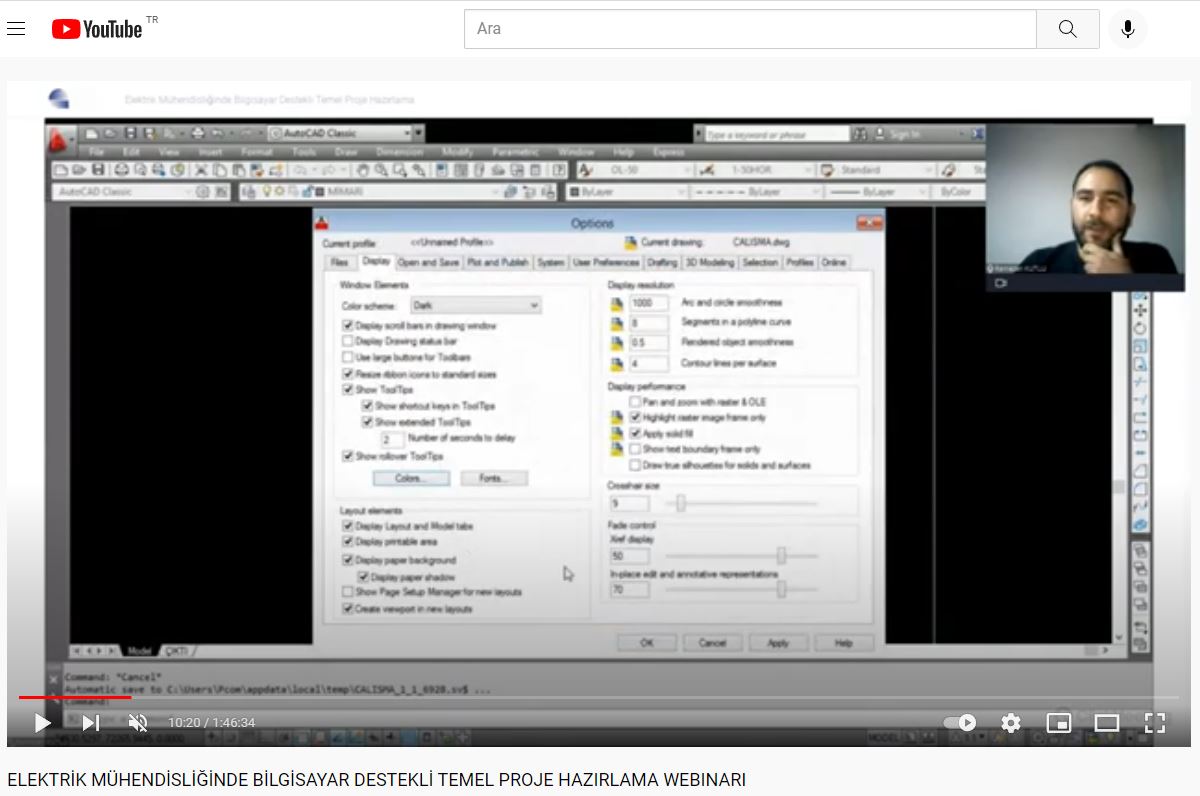Switch to the Plot and Publish tab
The width and height of the screenshot is (1200, 796).
(498, 263)
